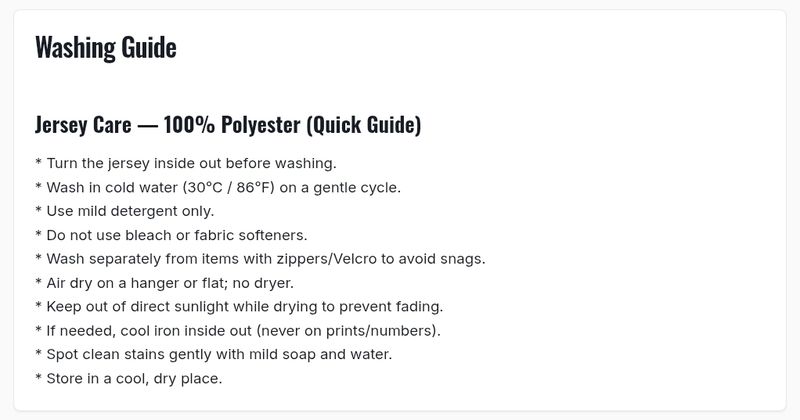Click the "Keep out of direct sunlight" line
This screenshot has width=800, height=420.
[x=147, y=307]
